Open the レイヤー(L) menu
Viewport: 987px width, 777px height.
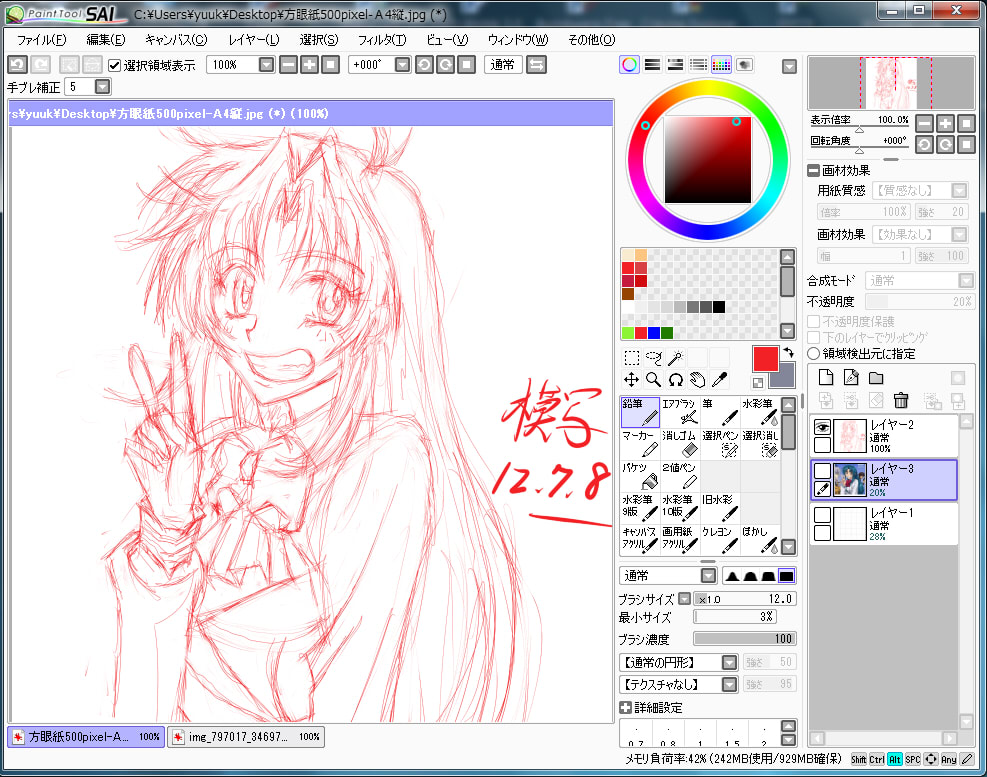(254, 40)
